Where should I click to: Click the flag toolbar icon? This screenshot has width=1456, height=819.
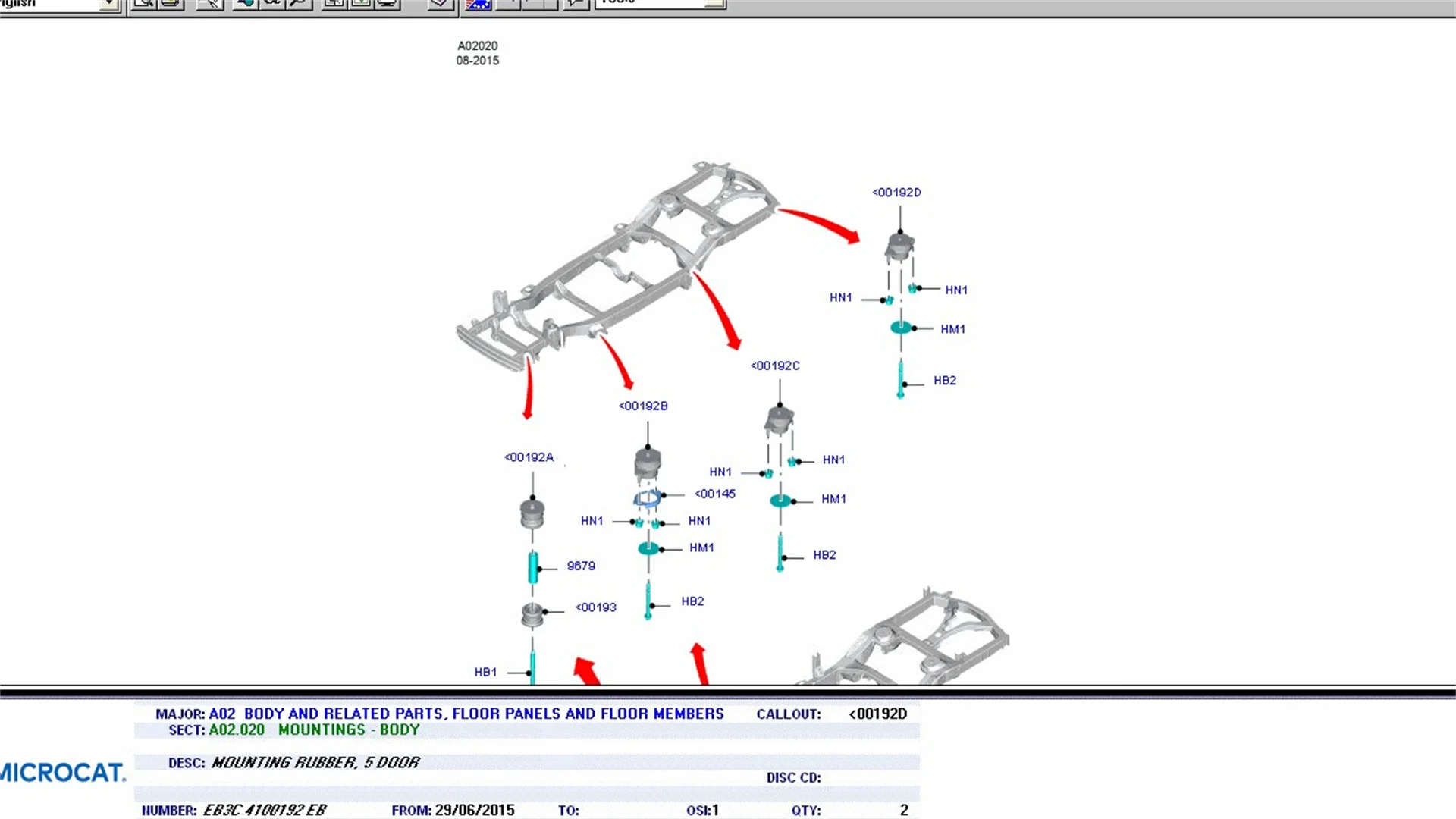pyautogui.click(x=478, y=5)
